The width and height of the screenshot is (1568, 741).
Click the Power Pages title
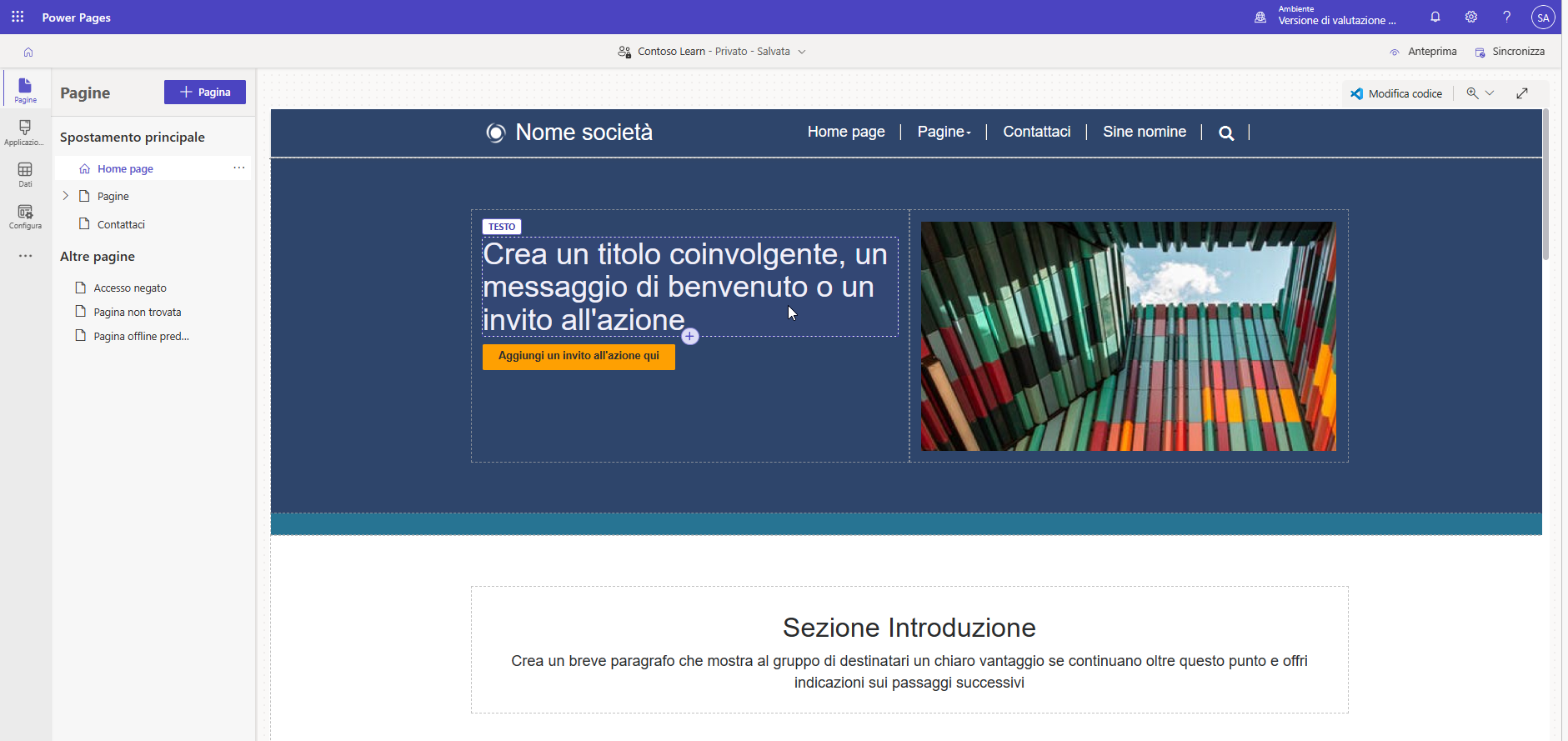pyautogui.click(x=77, y=18)
